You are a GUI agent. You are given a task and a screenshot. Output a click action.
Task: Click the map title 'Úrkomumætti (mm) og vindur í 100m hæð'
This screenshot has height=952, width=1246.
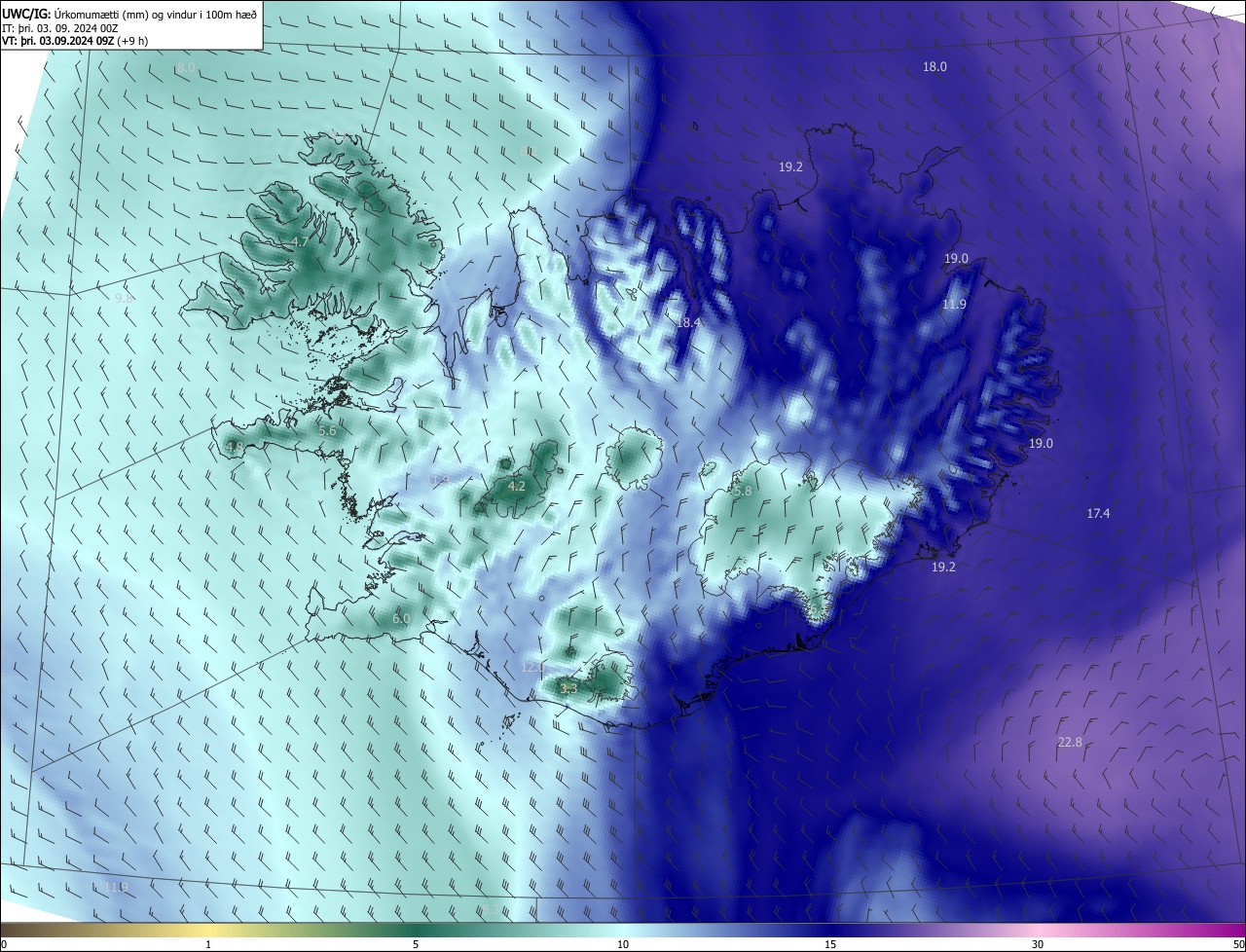[156, 14]
